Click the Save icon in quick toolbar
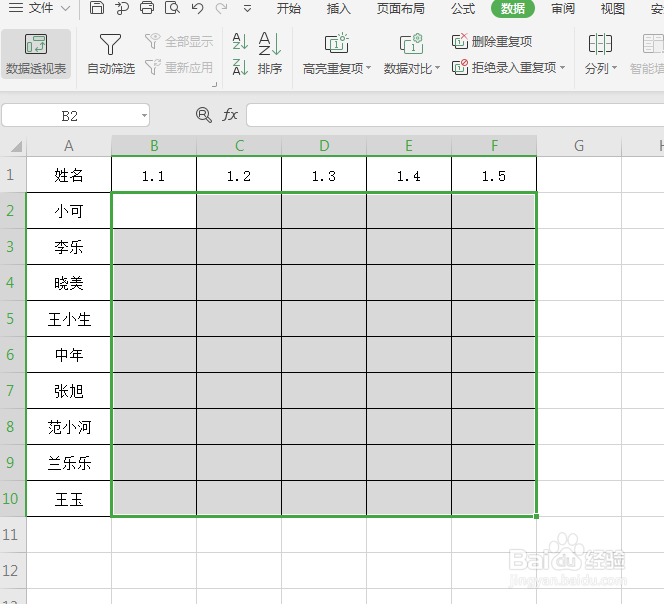 tap(97, 8)
